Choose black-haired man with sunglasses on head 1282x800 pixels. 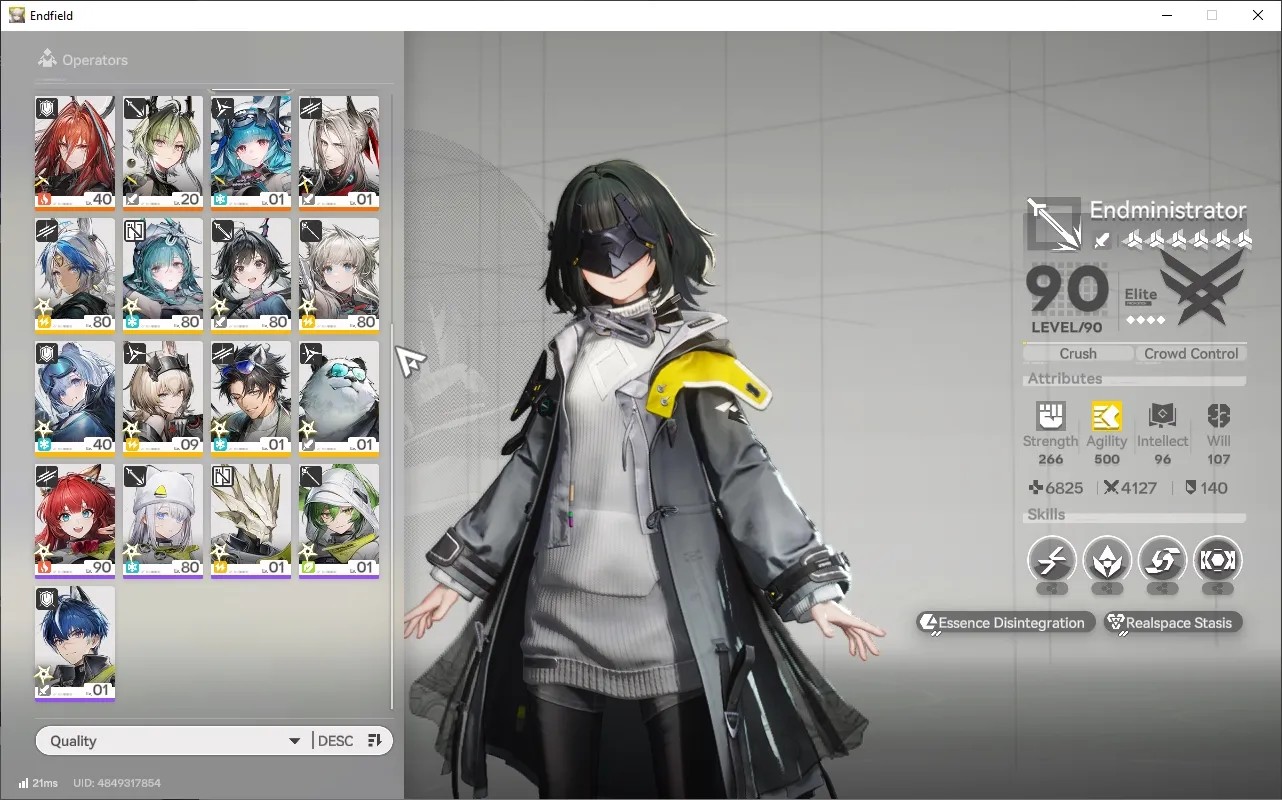[x=251, y=398]
